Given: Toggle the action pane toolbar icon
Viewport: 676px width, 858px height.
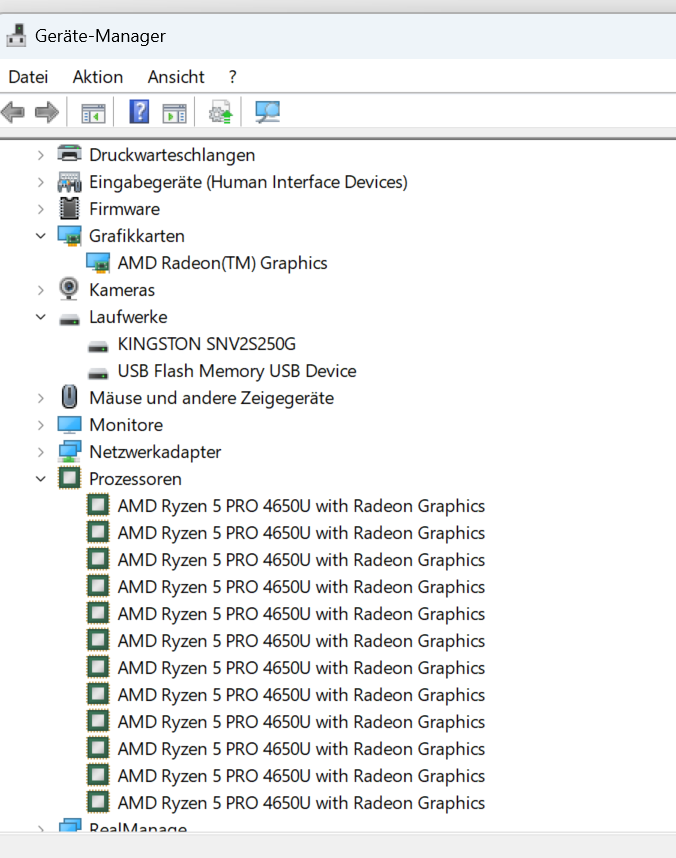Looking at the screenshot, I should 175,113.
